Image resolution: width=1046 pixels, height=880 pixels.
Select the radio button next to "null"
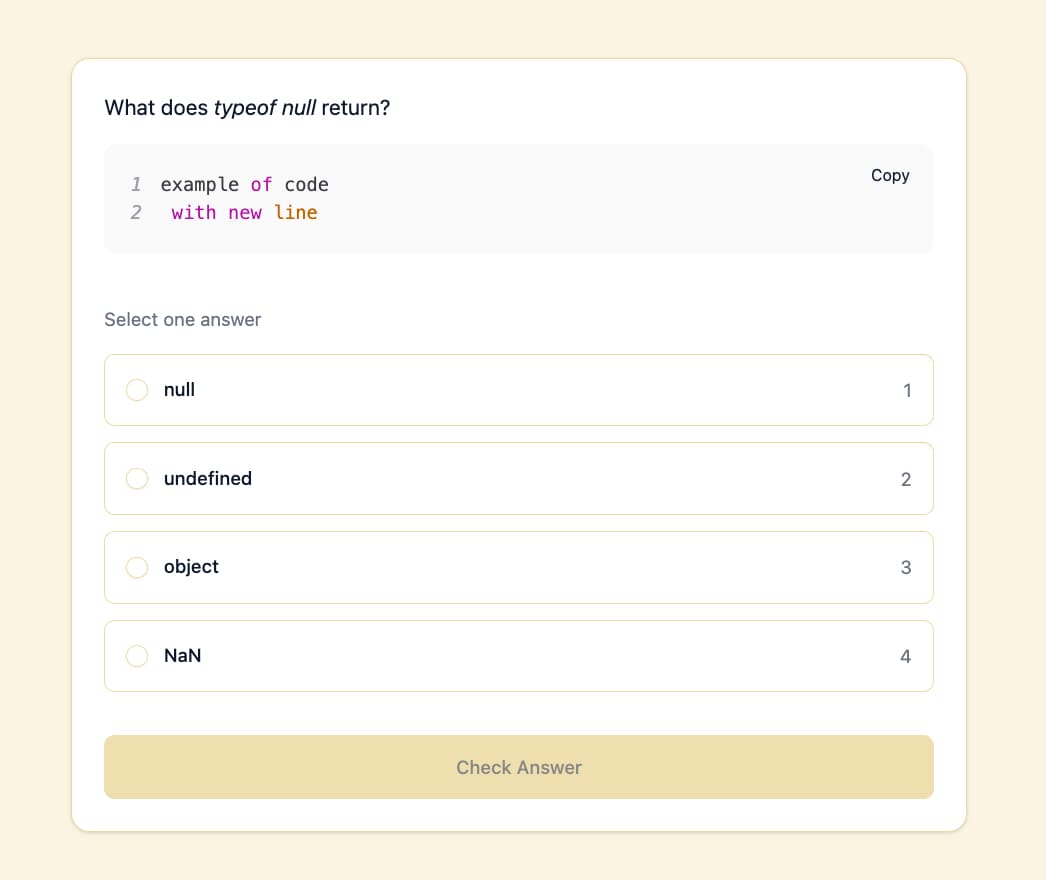[x=137, y=390]
